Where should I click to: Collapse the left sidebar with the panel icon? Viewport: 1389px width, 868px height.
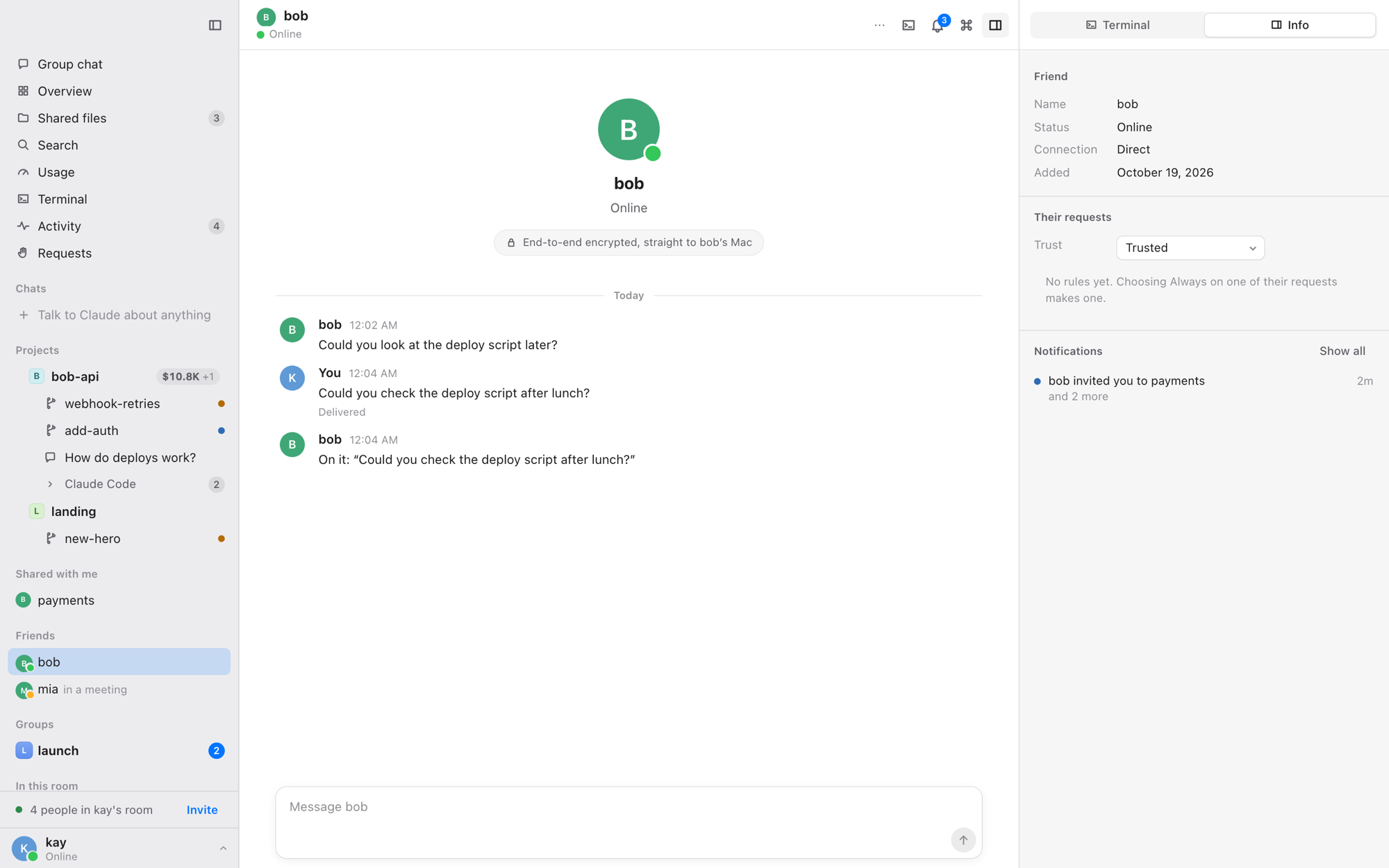(x=215, y=26)
